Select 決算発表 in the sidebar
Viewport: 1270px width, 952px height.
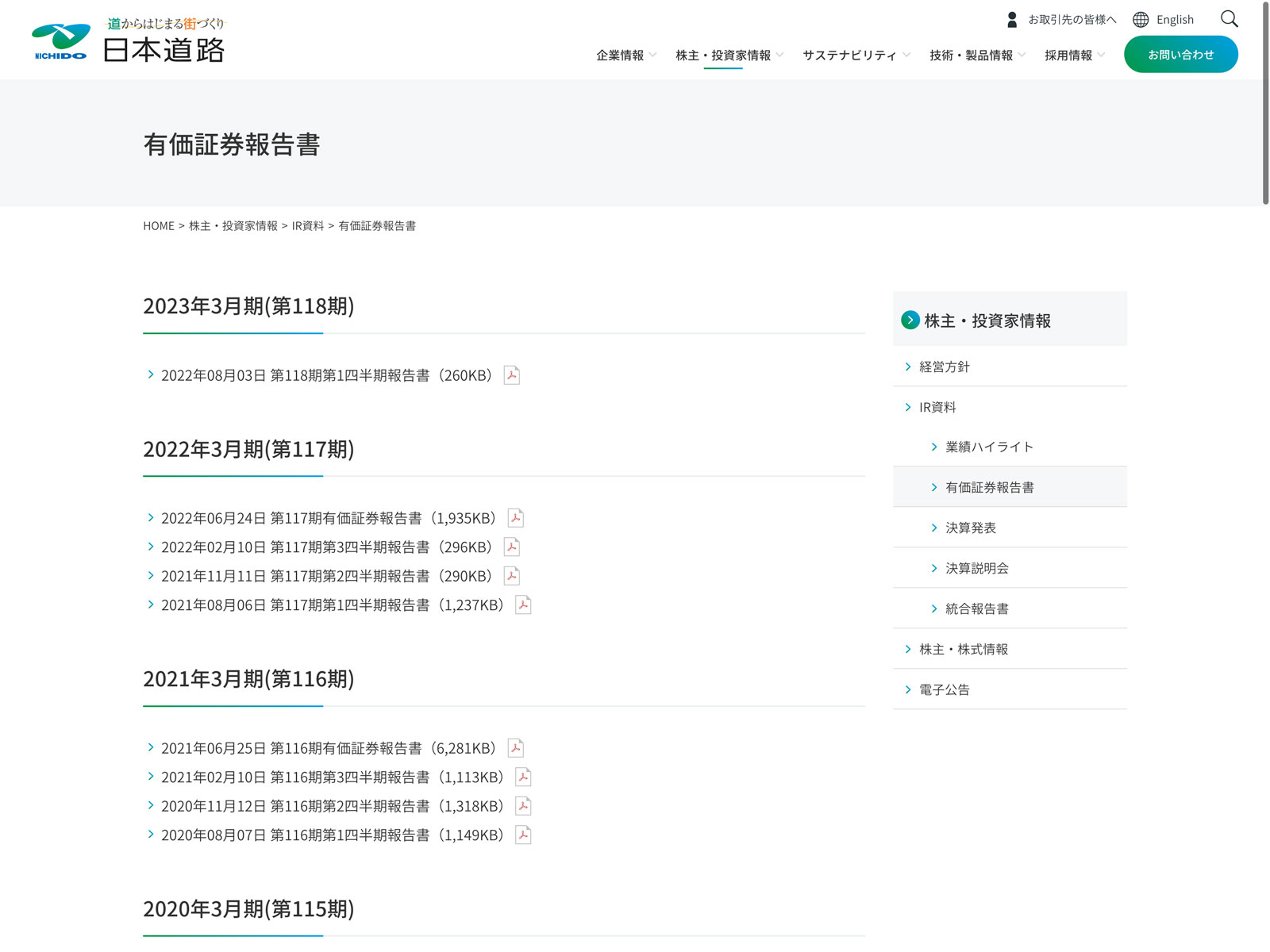point(970,528)
